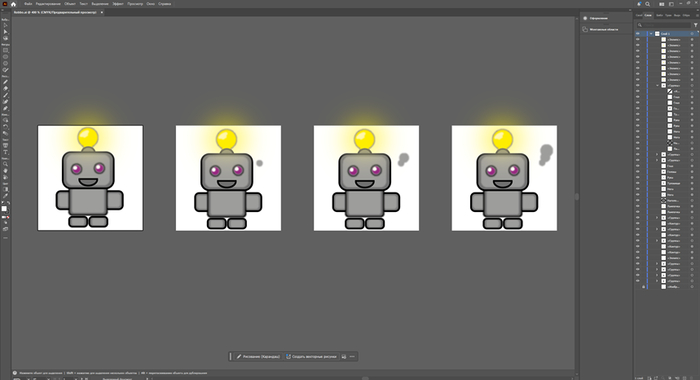
Task: Unlock the locked bottom image layer row
Action: pyautogui.click(x=643, y=287)
